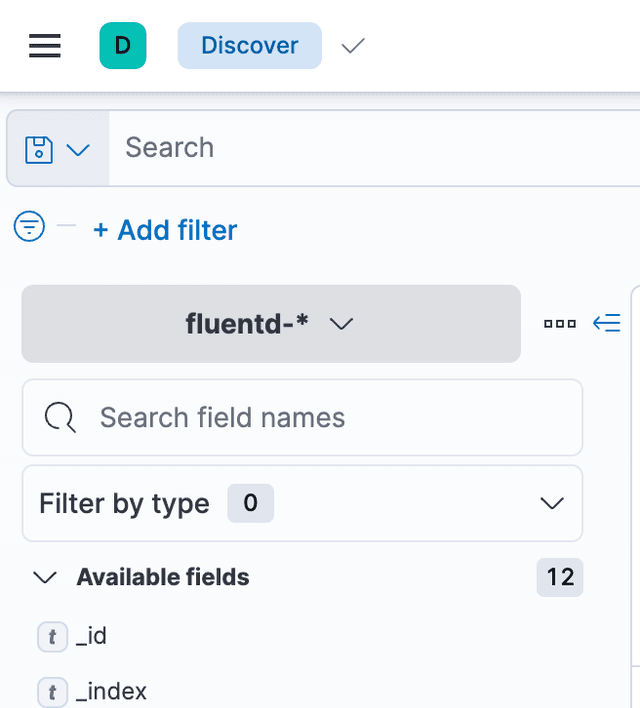This screenshot has height=708, width=640.
Task: Click the Available fields count badge 12
Action: point(560,577)
